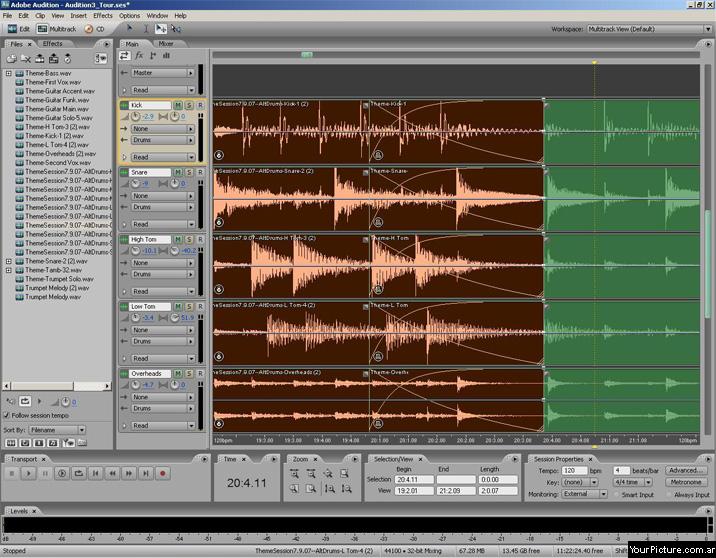The height and width of the screenshot is (558, 716).
Task: Mute the Overheads track
Action: click(x=178, y=374)
